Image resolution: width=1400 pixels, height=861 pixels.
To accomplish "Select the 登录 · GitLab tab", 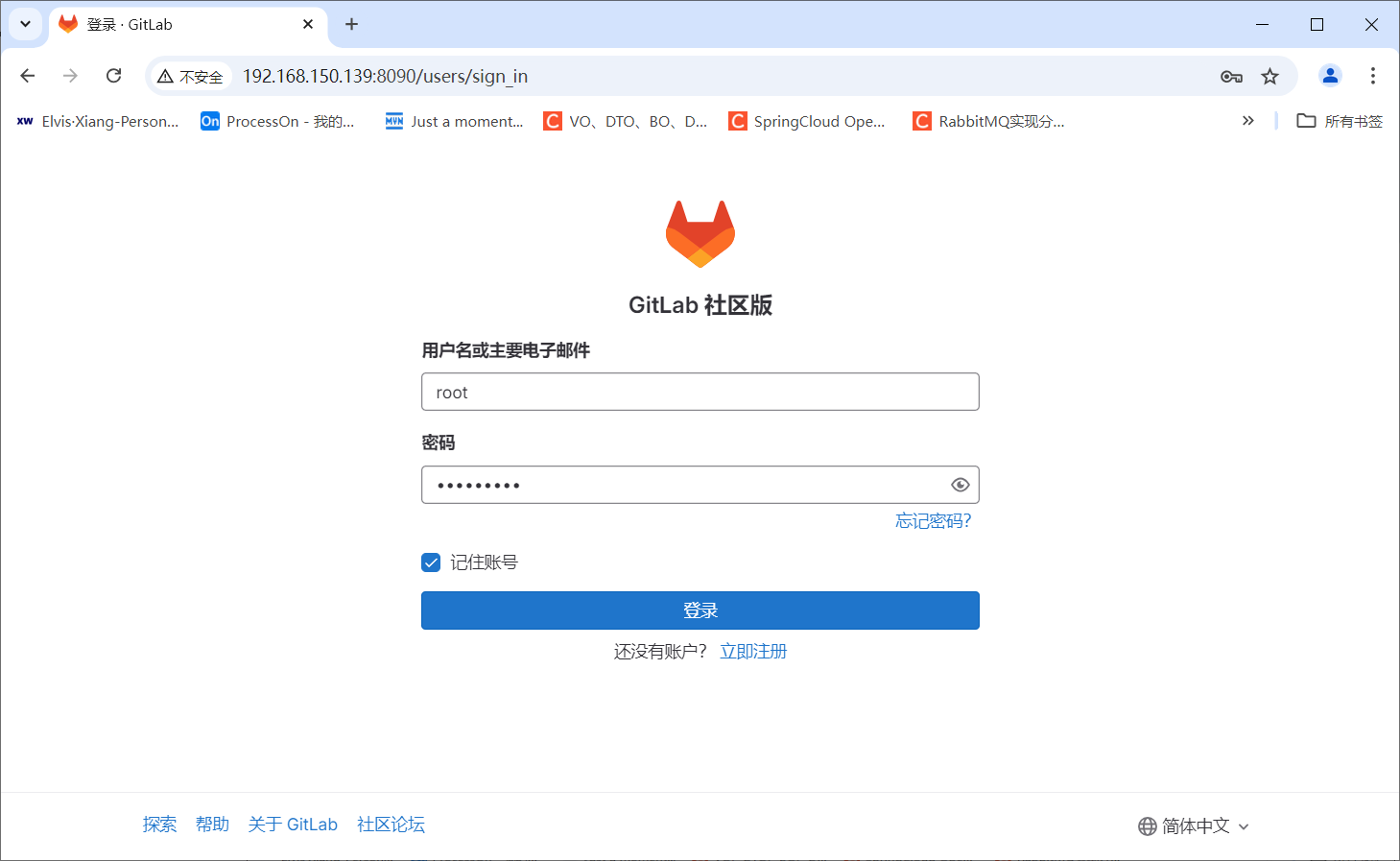I will click(188, 24).
